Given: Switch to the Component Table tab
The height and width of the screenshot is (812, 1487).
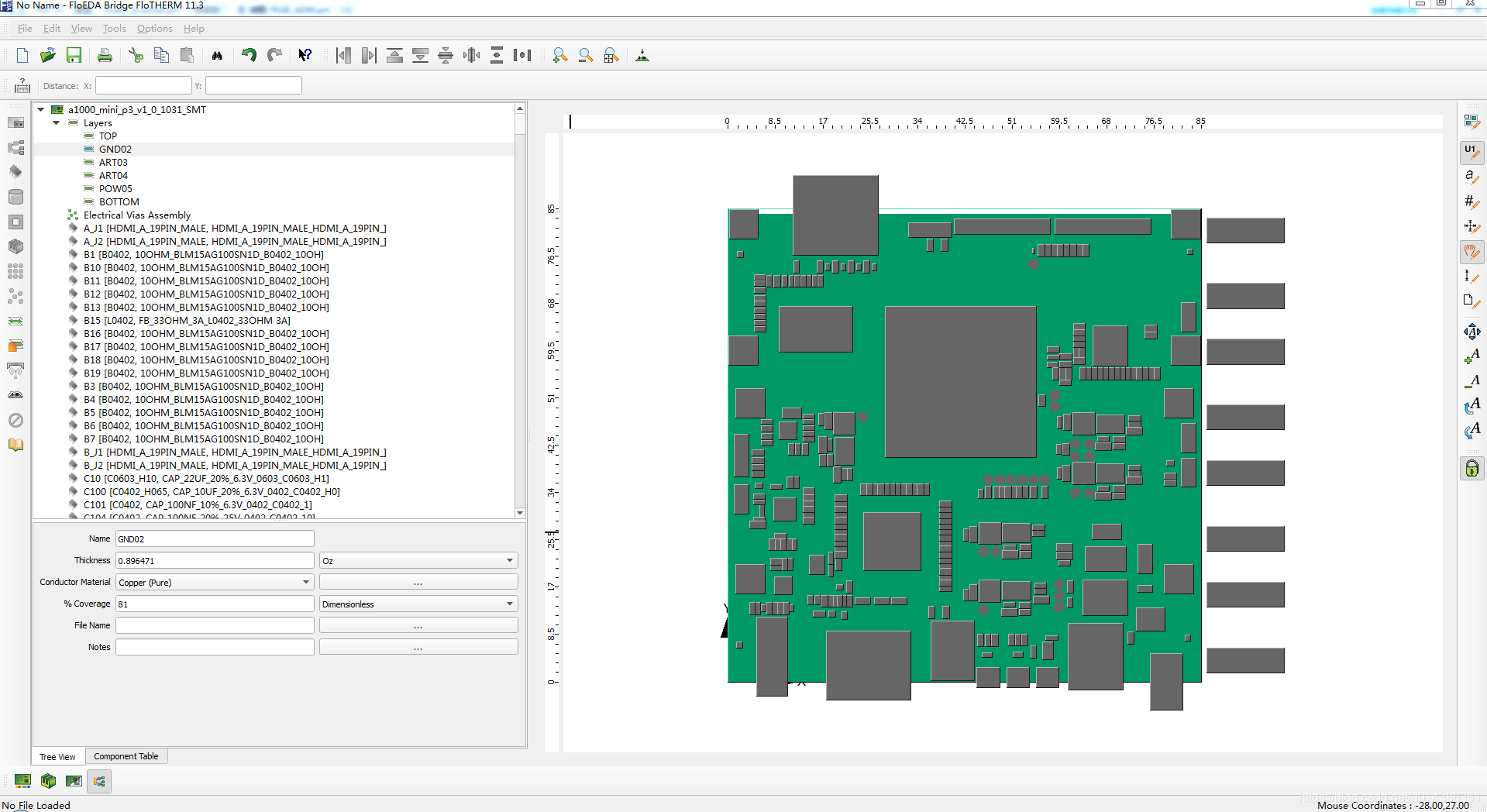Looking at the screenshot, I should tap(126, 756).
